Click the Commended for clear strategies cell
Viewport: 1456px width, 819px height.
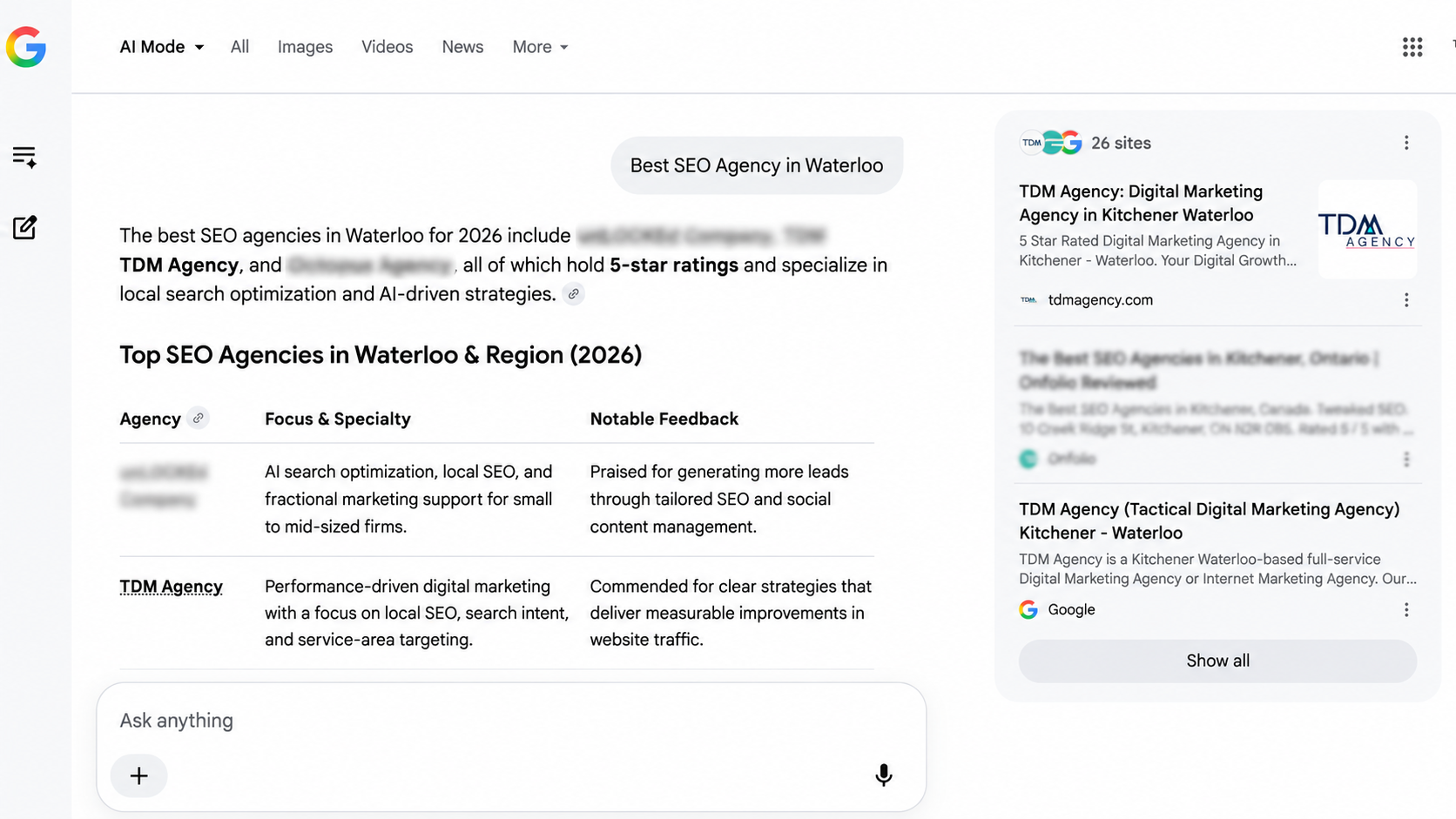731,613
